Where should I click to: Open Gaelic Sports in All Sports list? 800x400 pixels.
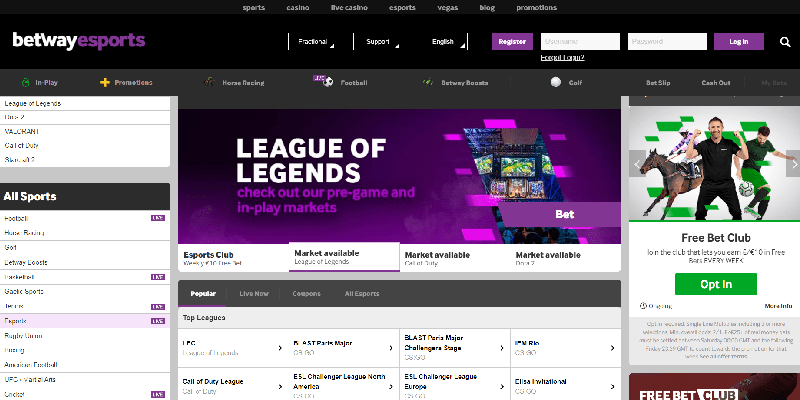tap(85, 292)
